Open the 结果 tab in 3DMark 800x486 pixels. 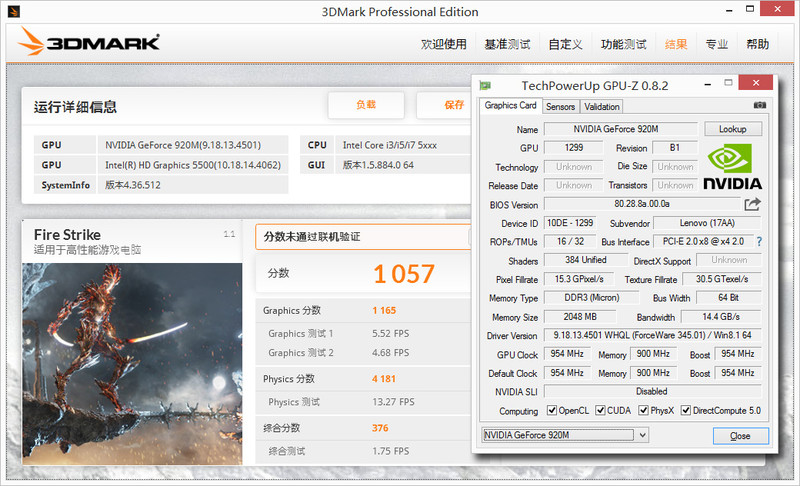coord(676,44)
